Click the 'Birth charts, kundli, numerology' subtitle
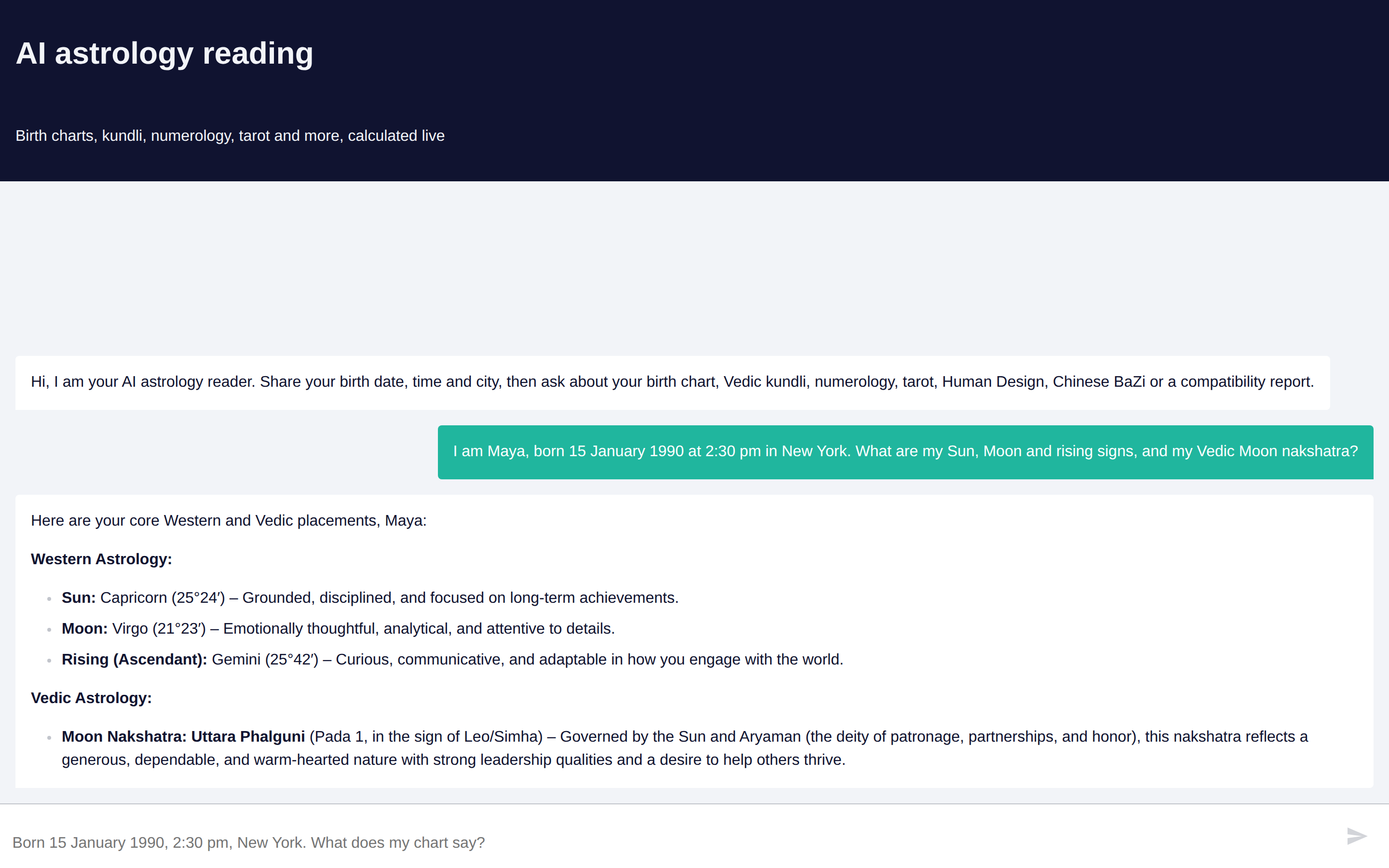Image resolution: width=1389 pixels, height=868 pixels. 230,136
